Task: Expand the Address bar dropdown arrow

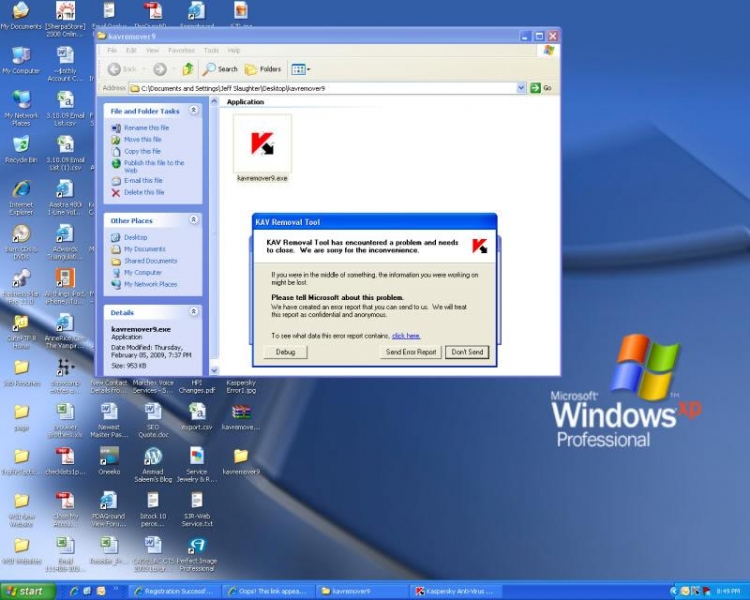Action: coord(521,88)
